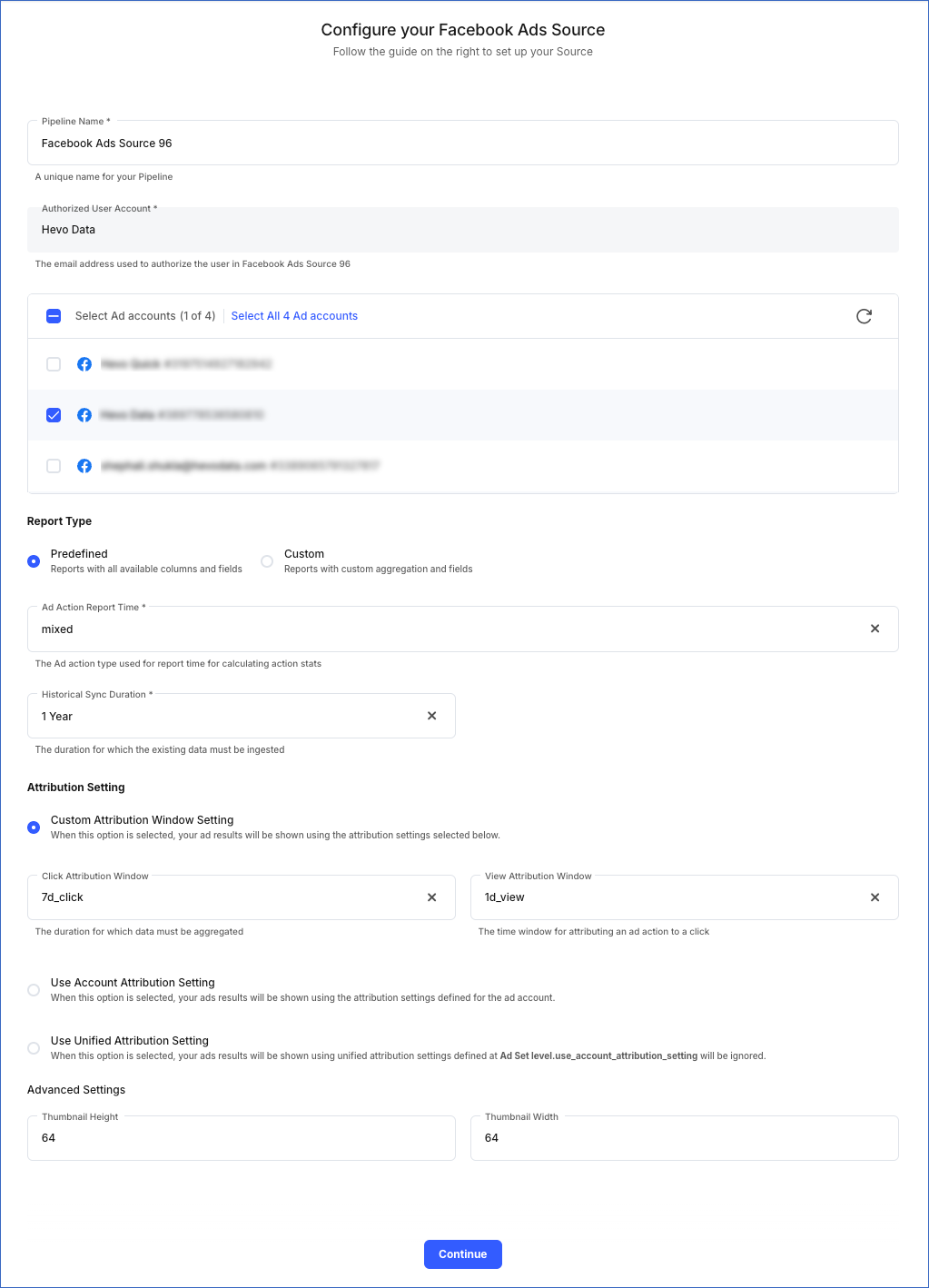The height and width of the screenshot is (1288, 929).
Task: Click the Facebook icon beside the first ad account
Action: [x=84, y=363]
